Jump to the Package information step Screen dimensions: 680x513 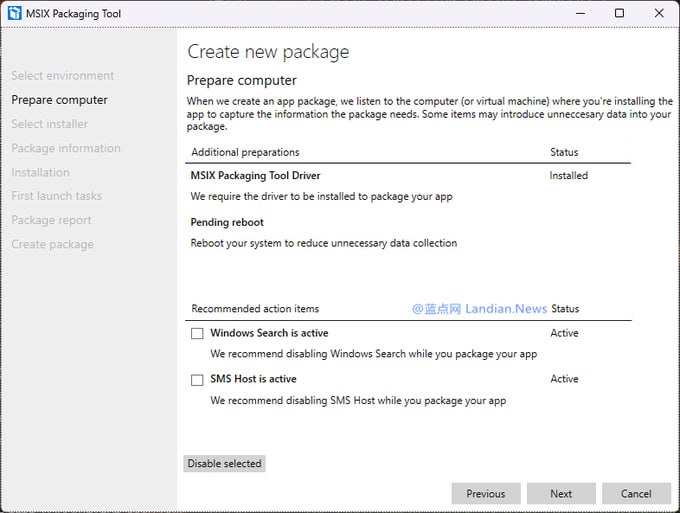coord(65,148)
